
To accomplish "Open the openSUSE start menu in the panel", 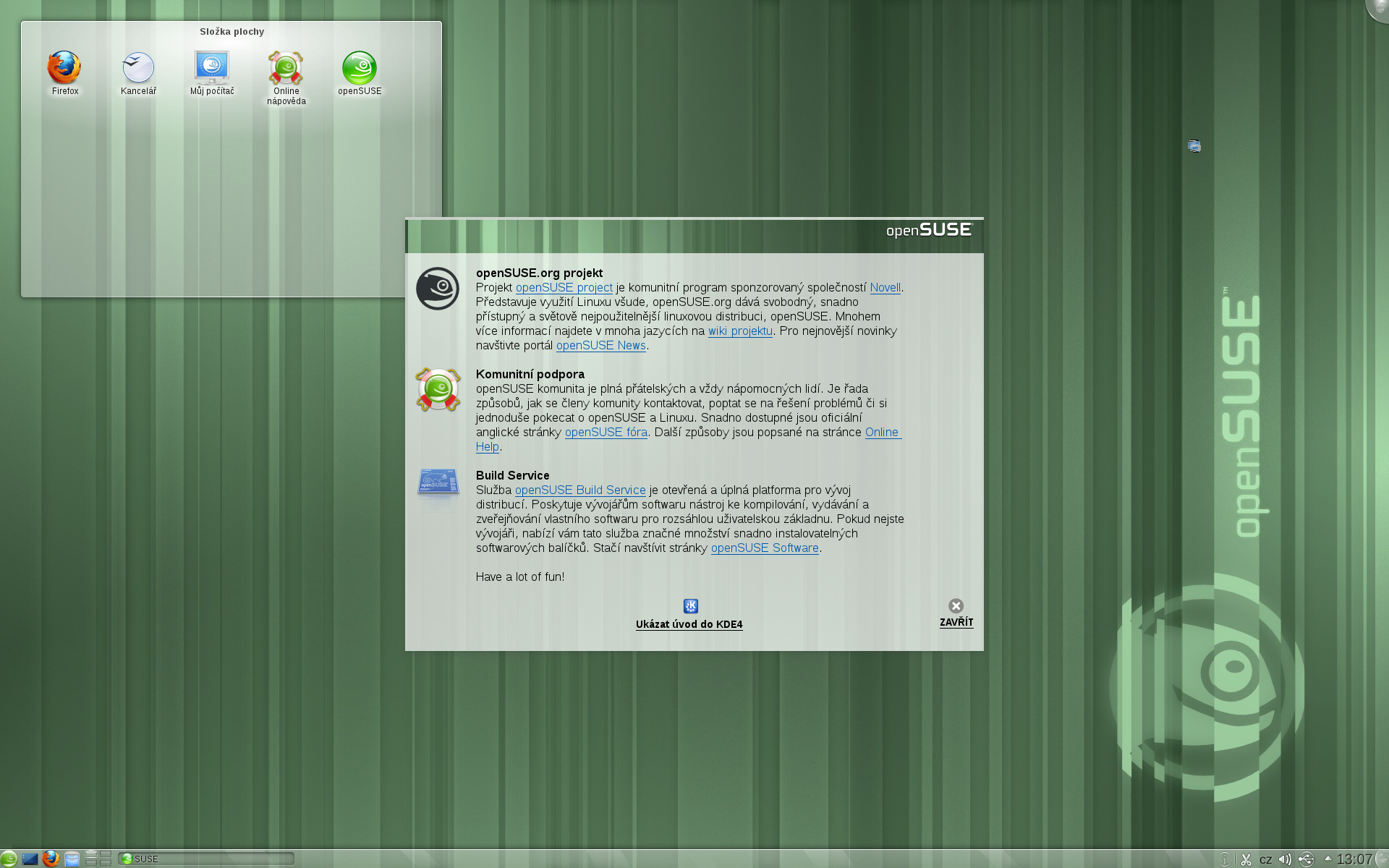I will tap(9, 859).
